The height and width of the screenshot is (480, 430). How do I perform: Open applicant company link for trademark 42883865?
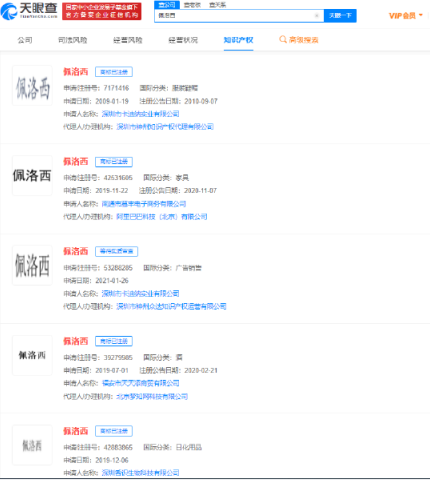(140, 473)
